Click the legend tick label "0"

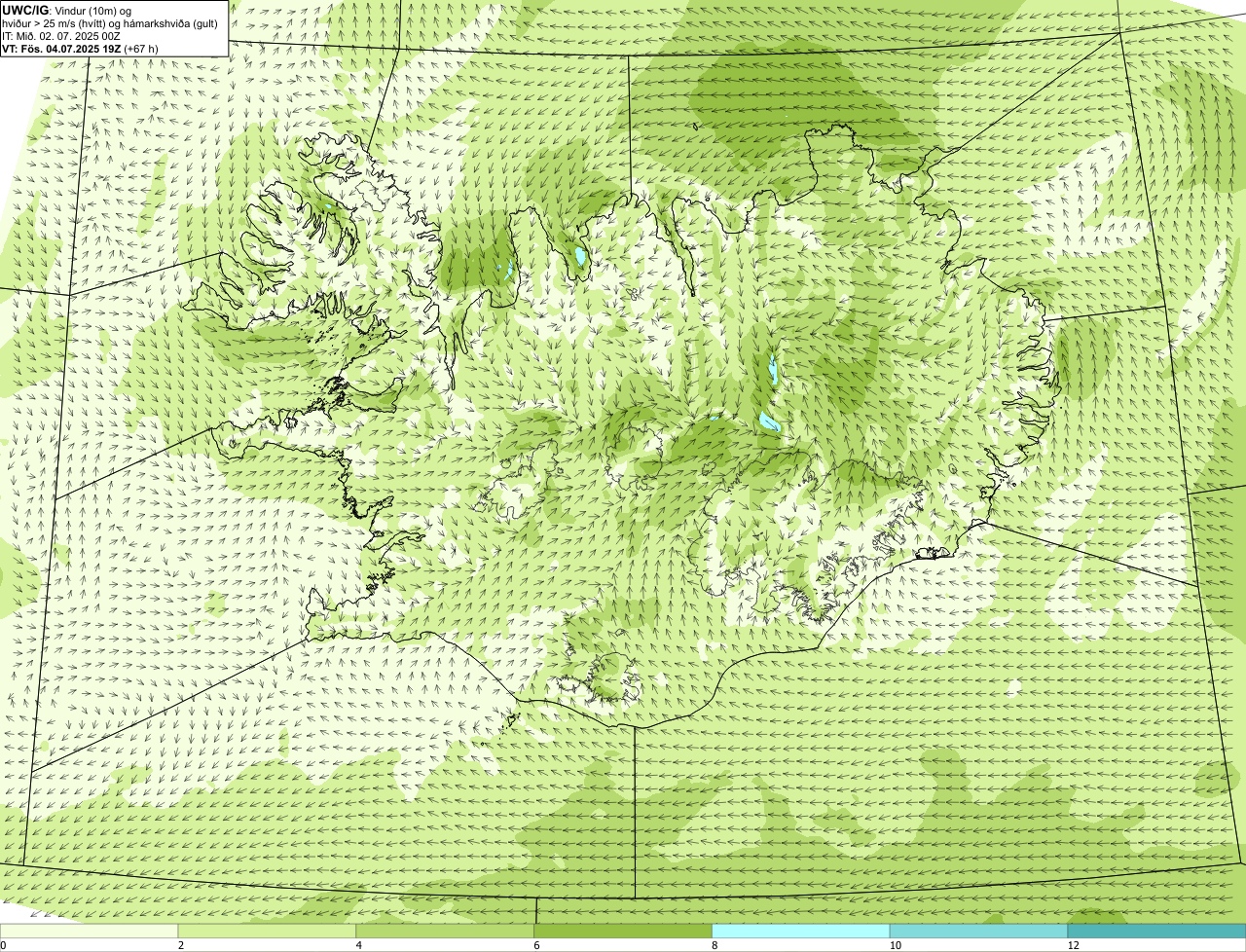pos(3,945)
